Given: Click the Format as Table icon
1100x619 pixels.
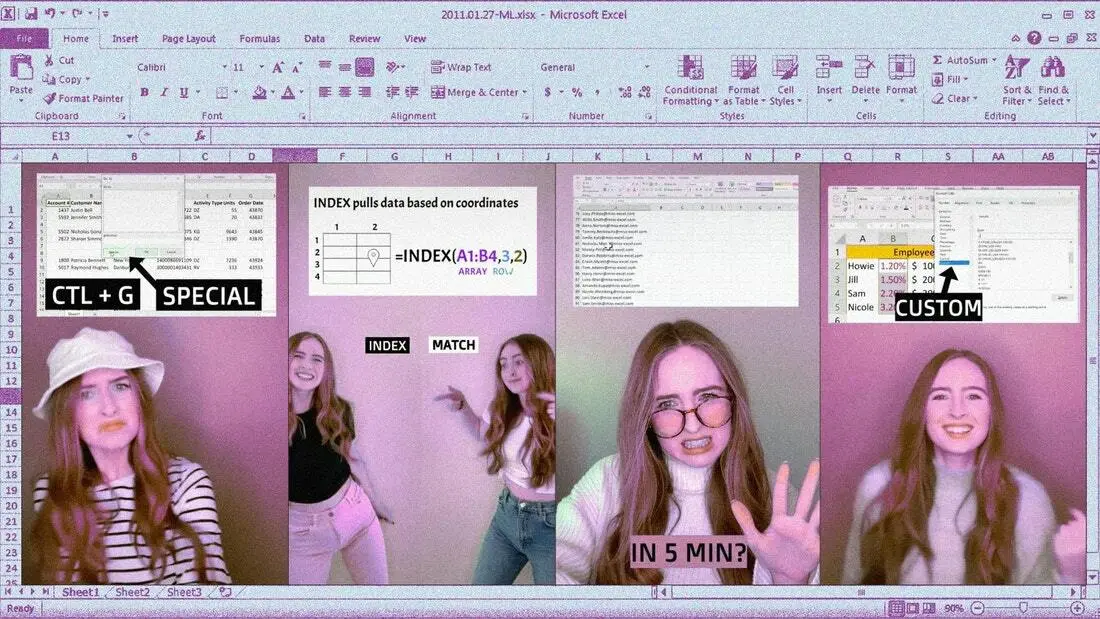Looking at the screenshot, I should pos(743,69).
